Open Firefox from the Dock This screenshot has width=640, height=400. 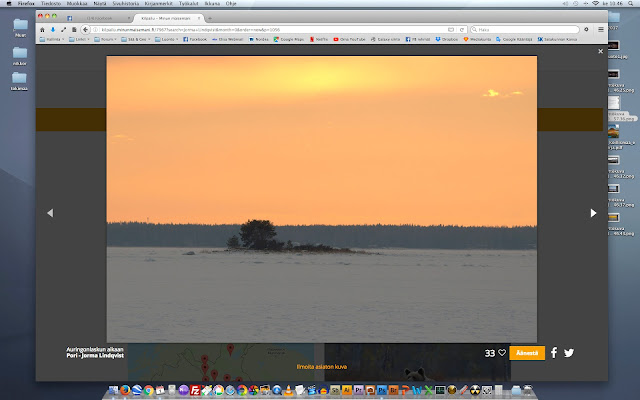125,390
